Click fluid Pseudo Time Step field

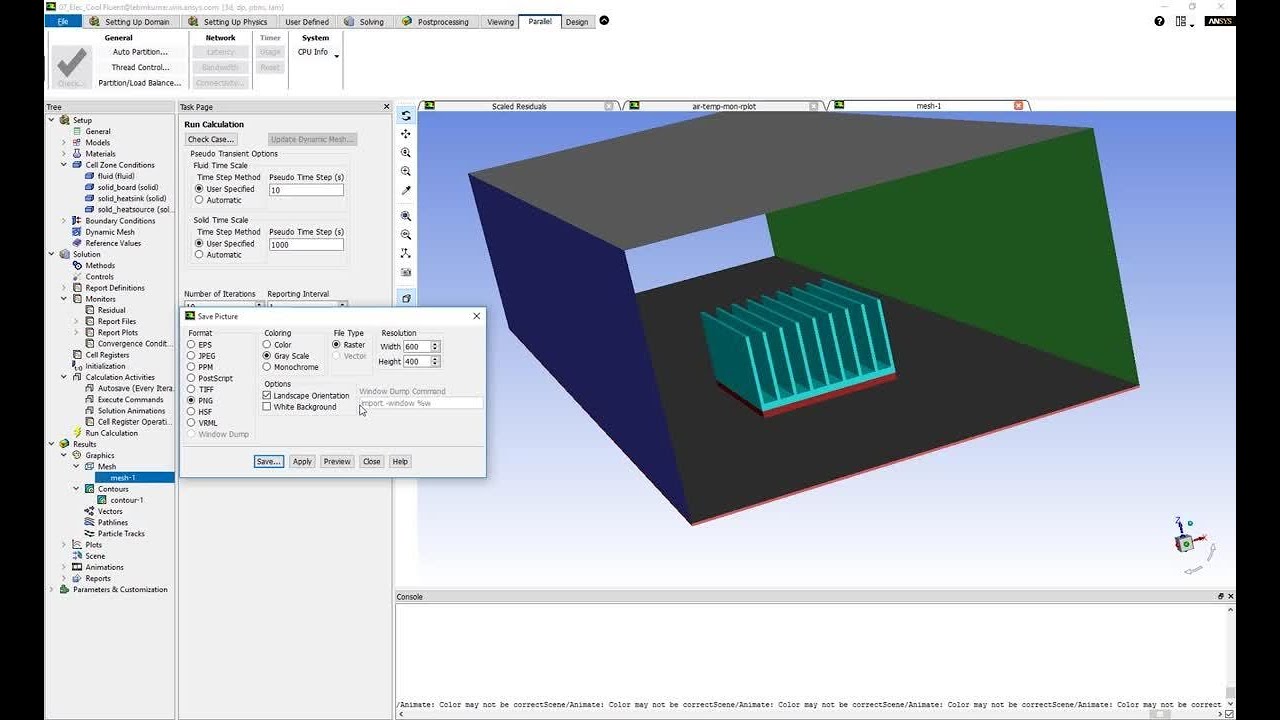pyautogui.click(x=306, y=190)
